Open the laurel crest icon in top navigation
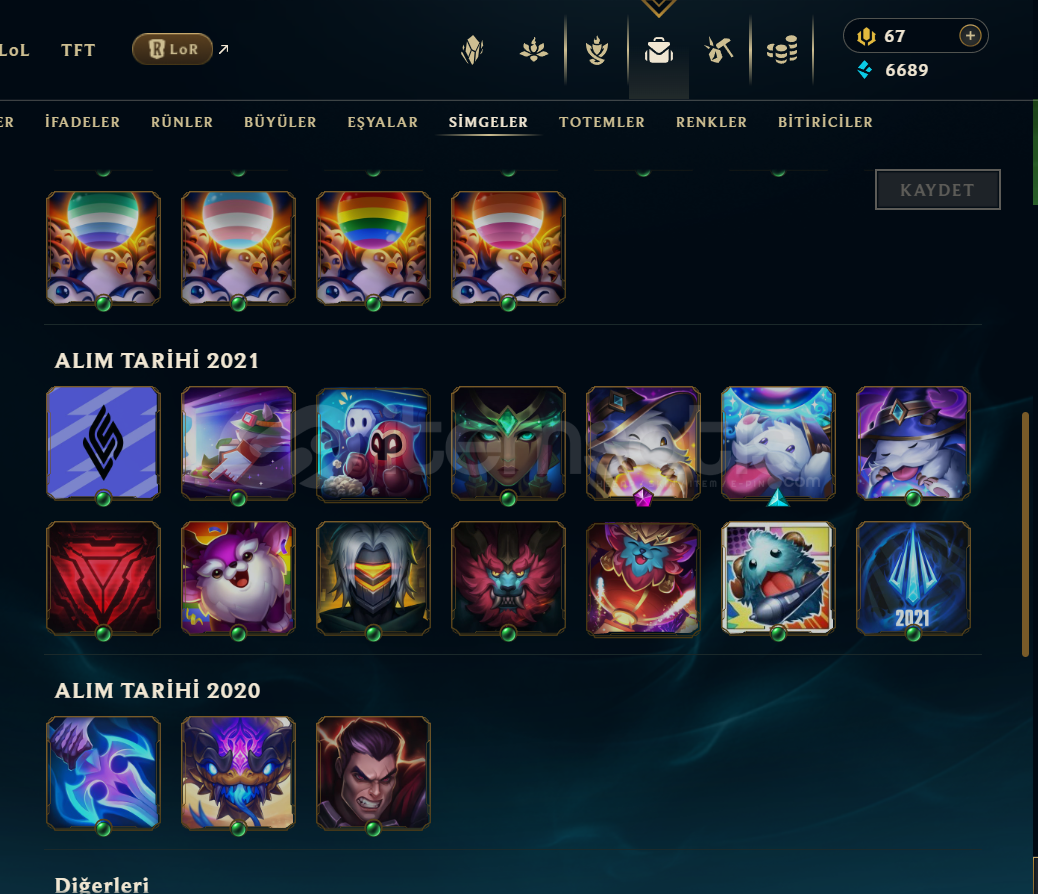Image resolution: width=1038 pixels, height=894 pixels. click(x=596, y=50)
